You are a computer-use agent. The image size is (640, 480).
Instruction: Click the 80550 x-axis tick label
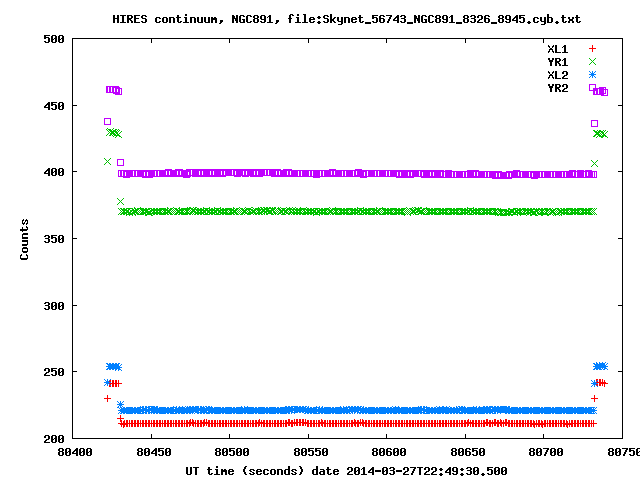click(x=311, y=452)
